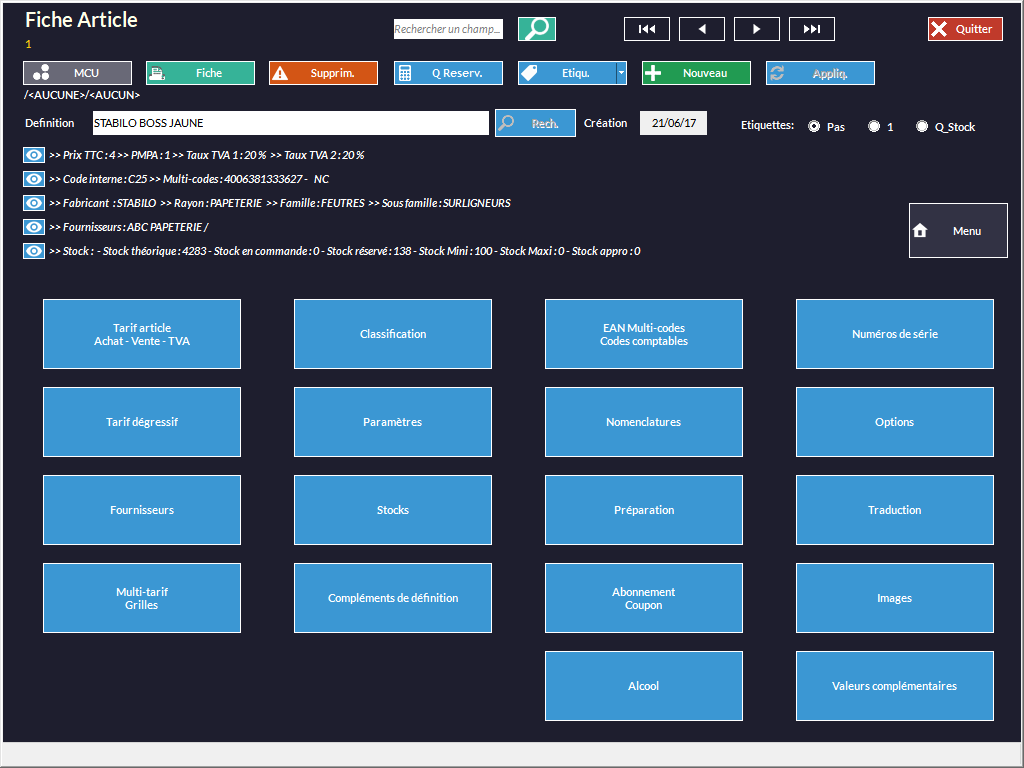Toggle eye icon beside Prix TTC line

(x=34, y=155)
